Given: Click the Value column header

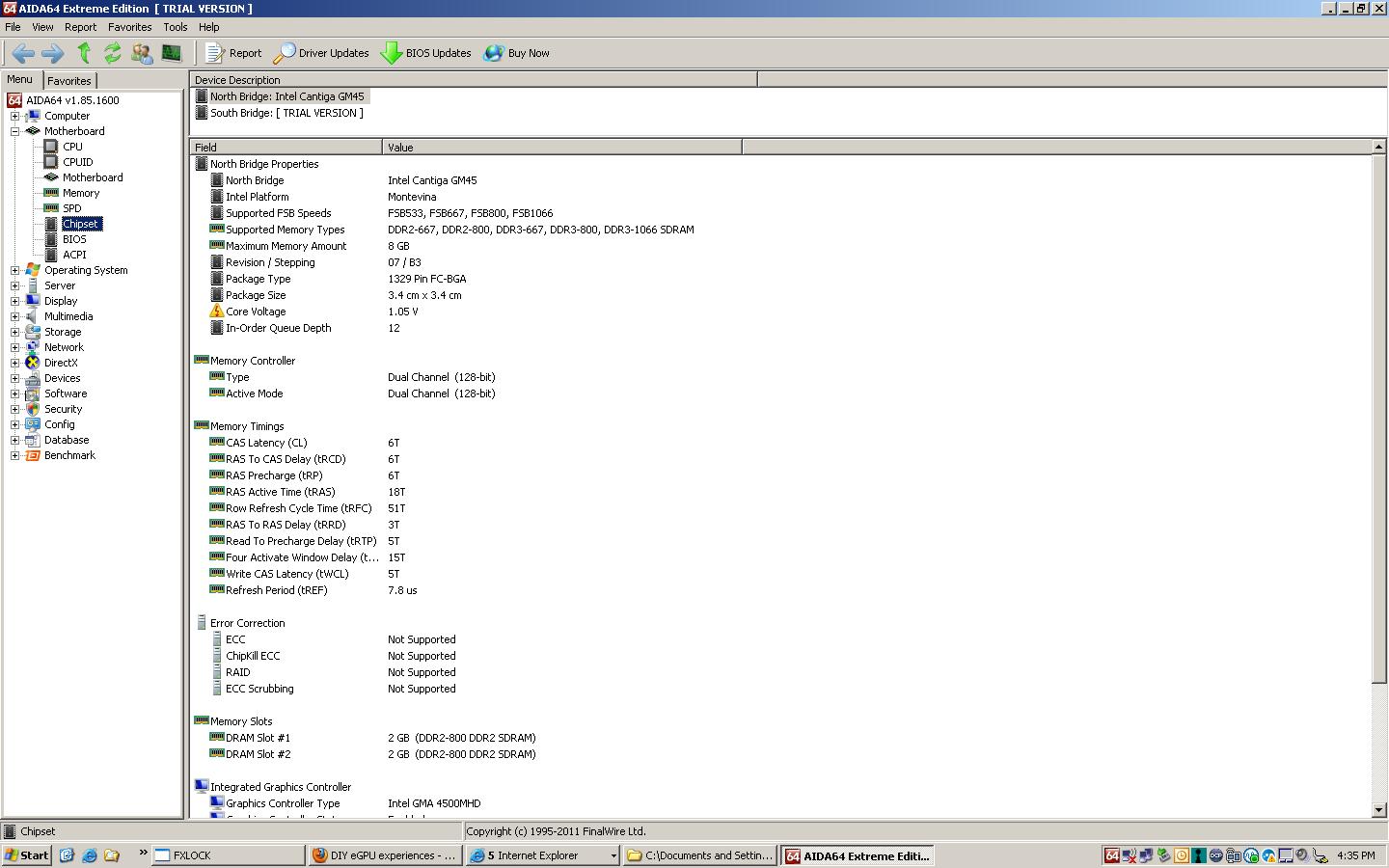Looking at the screenshot, I should (x=562, y=148).
